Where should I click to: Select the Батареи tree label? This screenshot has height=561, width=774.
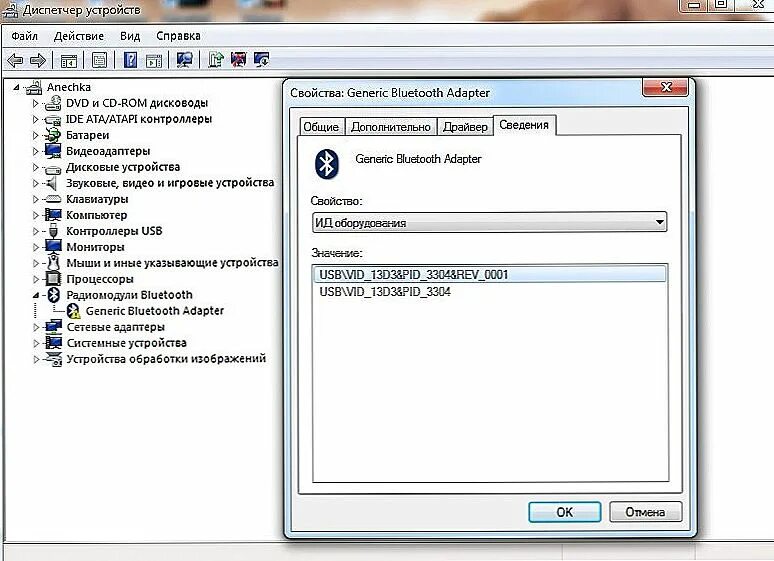[x=88, y=135]
